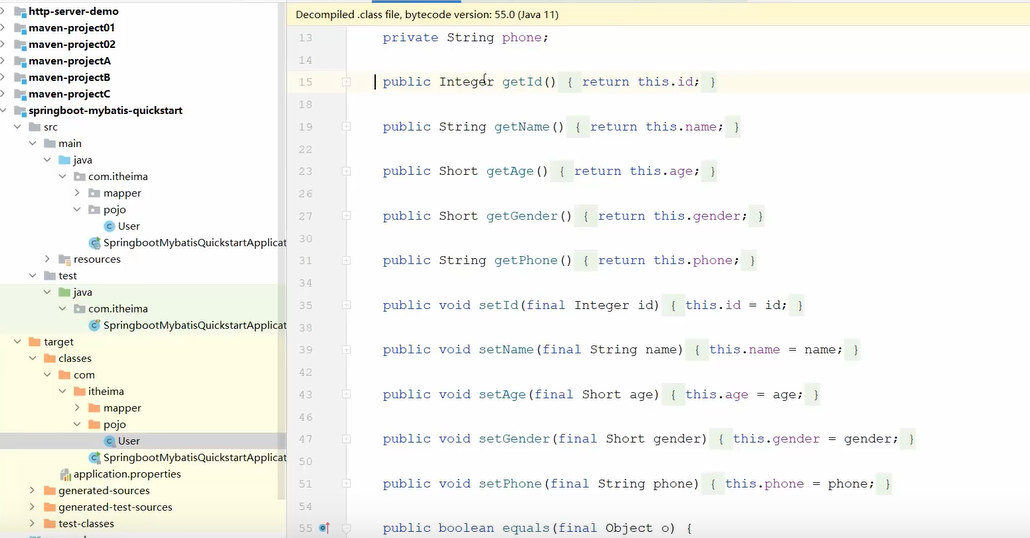Click the java source root folder icon
Image resolution: width=1030 pixels, height=538 pixels.
click(x=64, y=160)
